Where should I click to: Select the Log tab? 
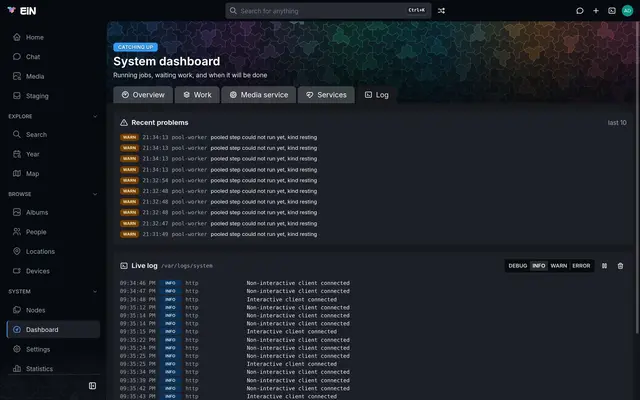(x=376, y=95)
